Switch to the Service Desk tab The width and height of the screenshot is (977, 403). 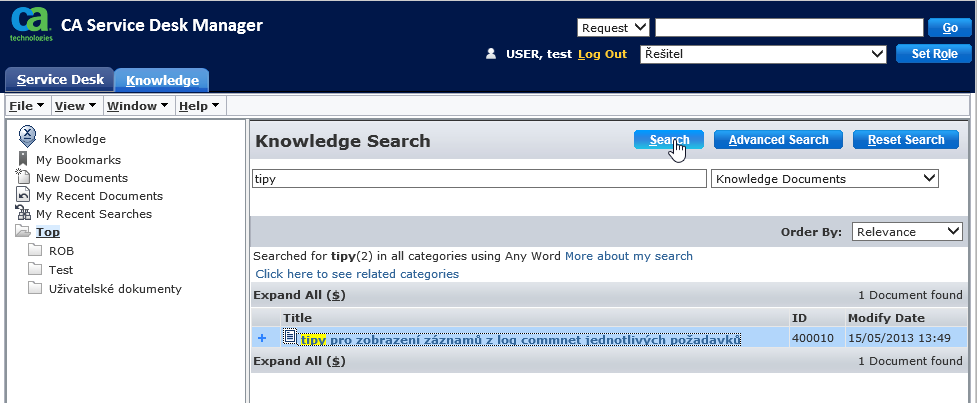click(x=59, y=80)
